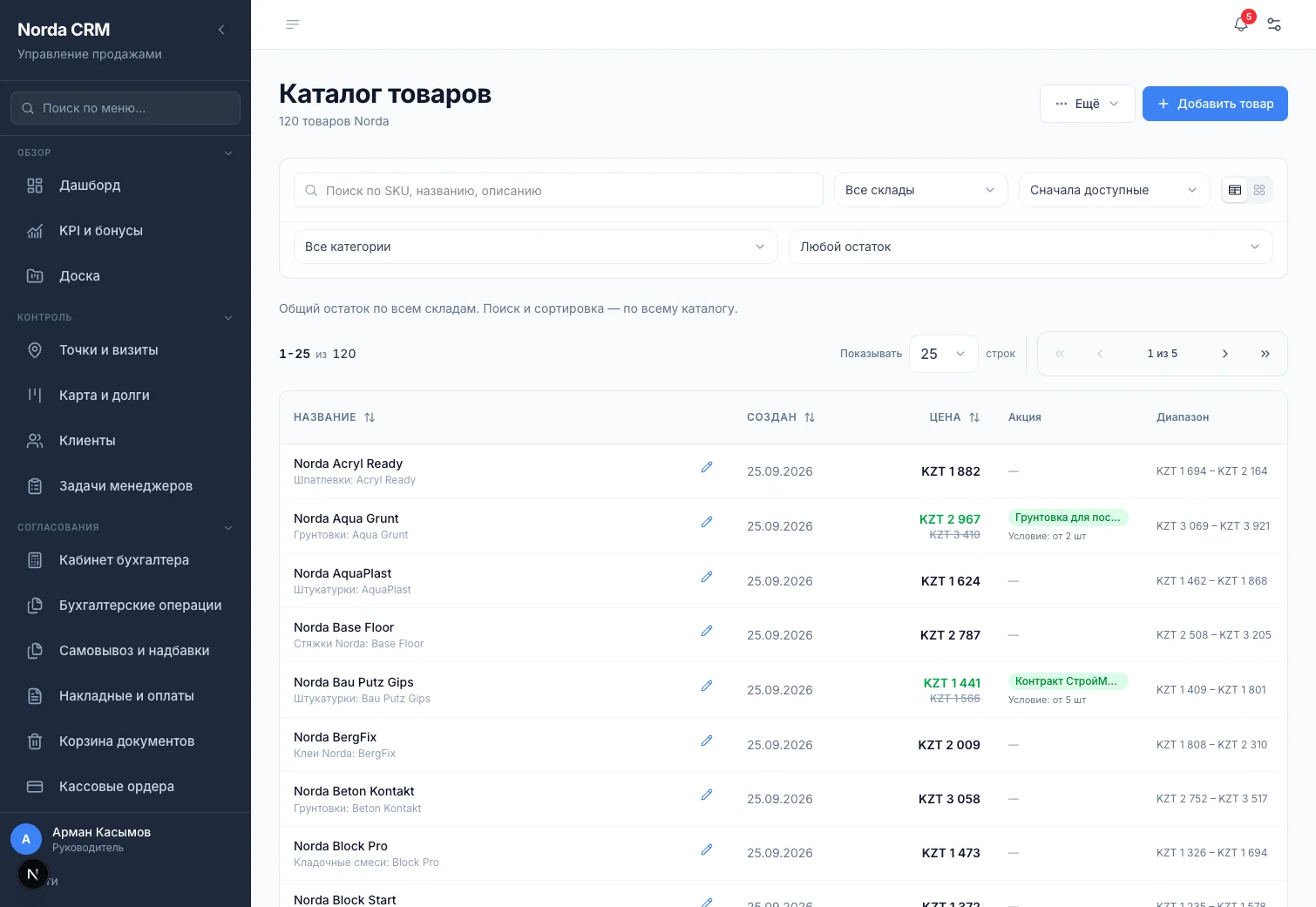This screenshot has height=907, width=1316.
Task: Edit Norda Base Floor with pencil icon
Action: point(707,631)
